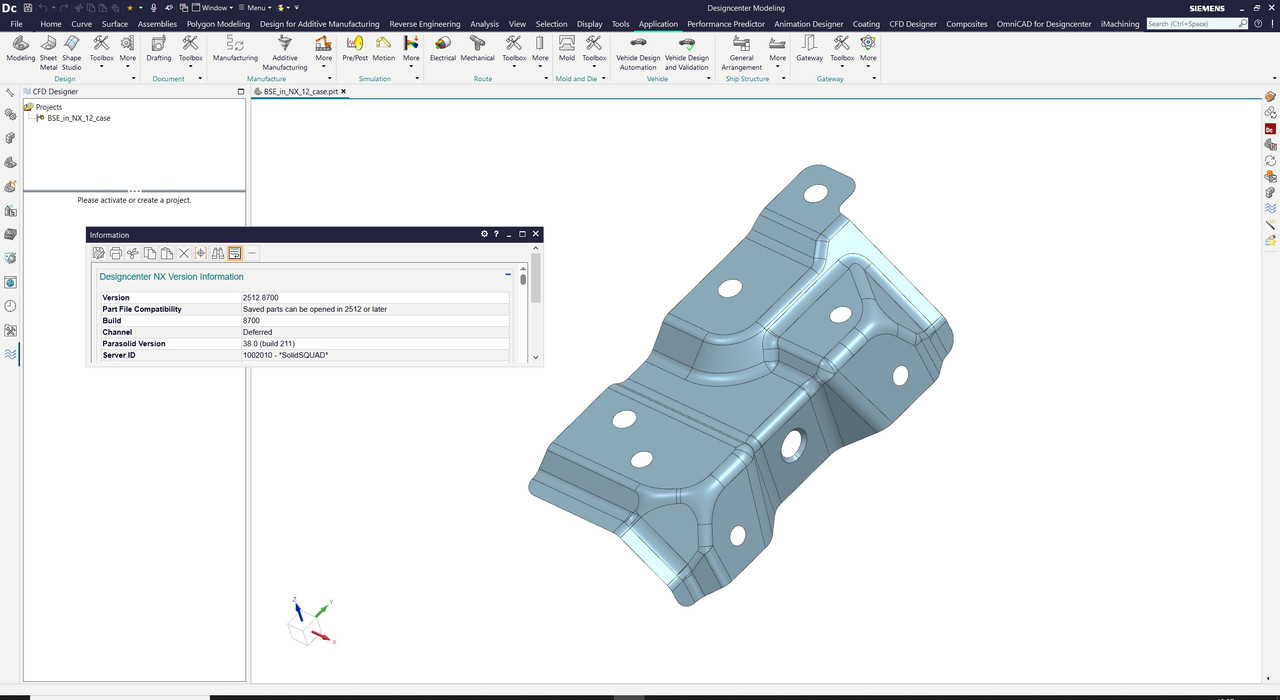The image size is (1280, 700).
Task: Open General Arrangement ship structure tool
Action: (x=742, y=52)
